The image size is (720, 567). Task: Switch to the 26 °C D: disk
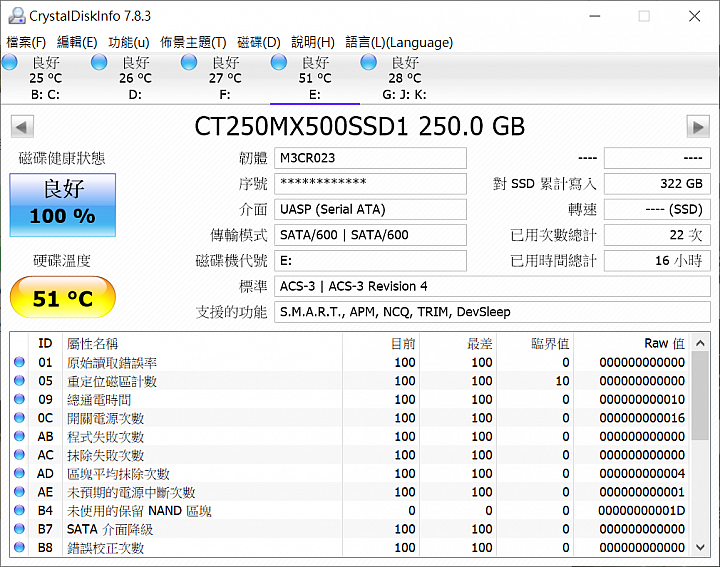click(x=135, y=78)
